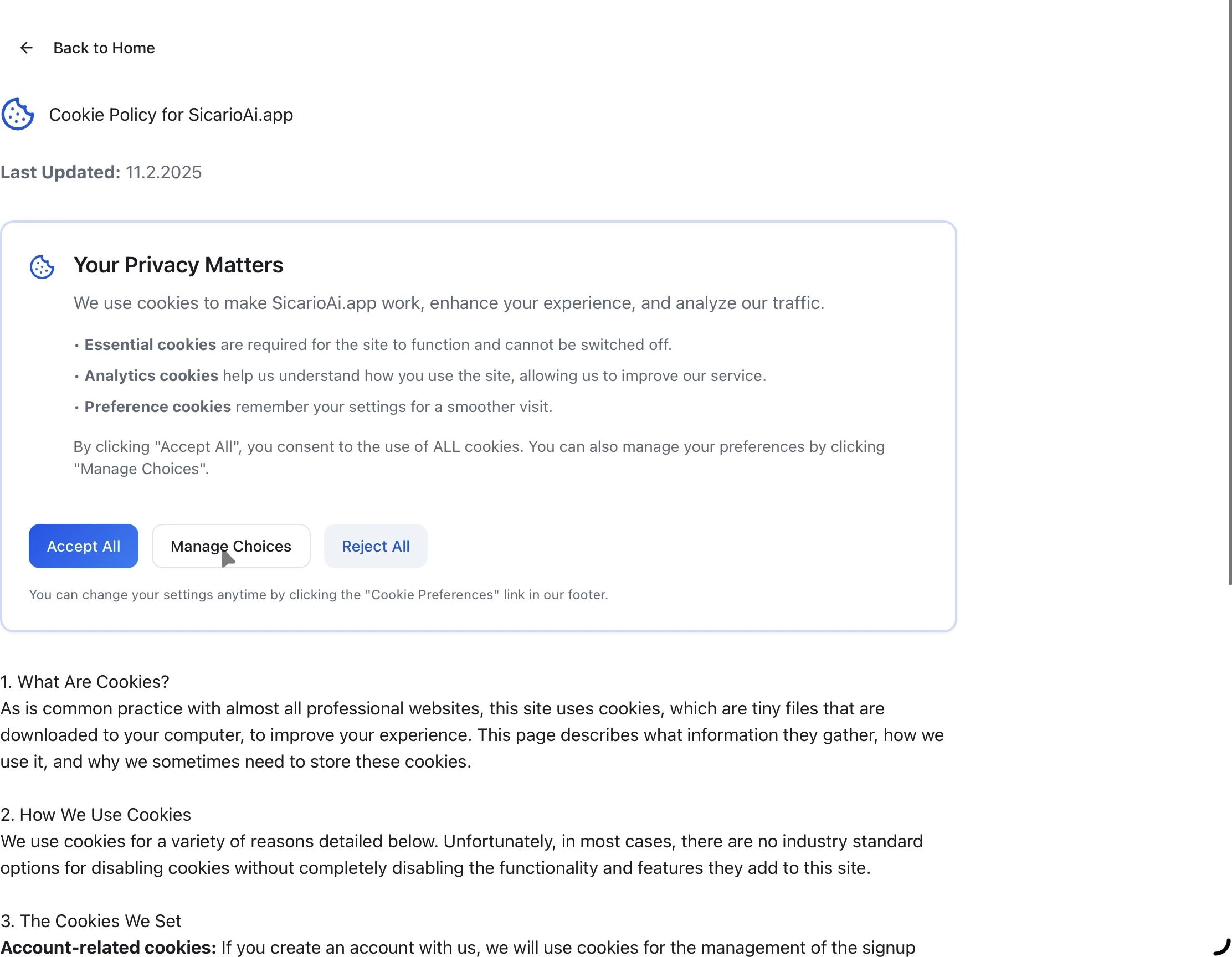The image size is (1232, 957).
Task: Choose Reject All cookies
Action: tap(375, 546)
